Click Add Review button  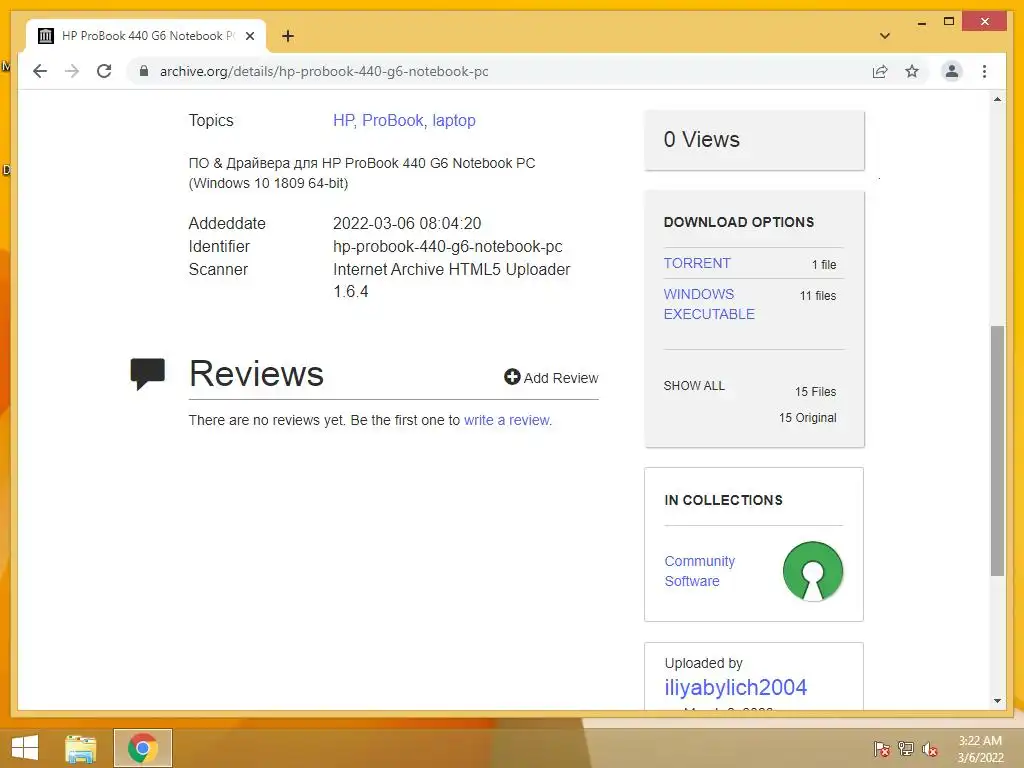[x=551, y=377]
